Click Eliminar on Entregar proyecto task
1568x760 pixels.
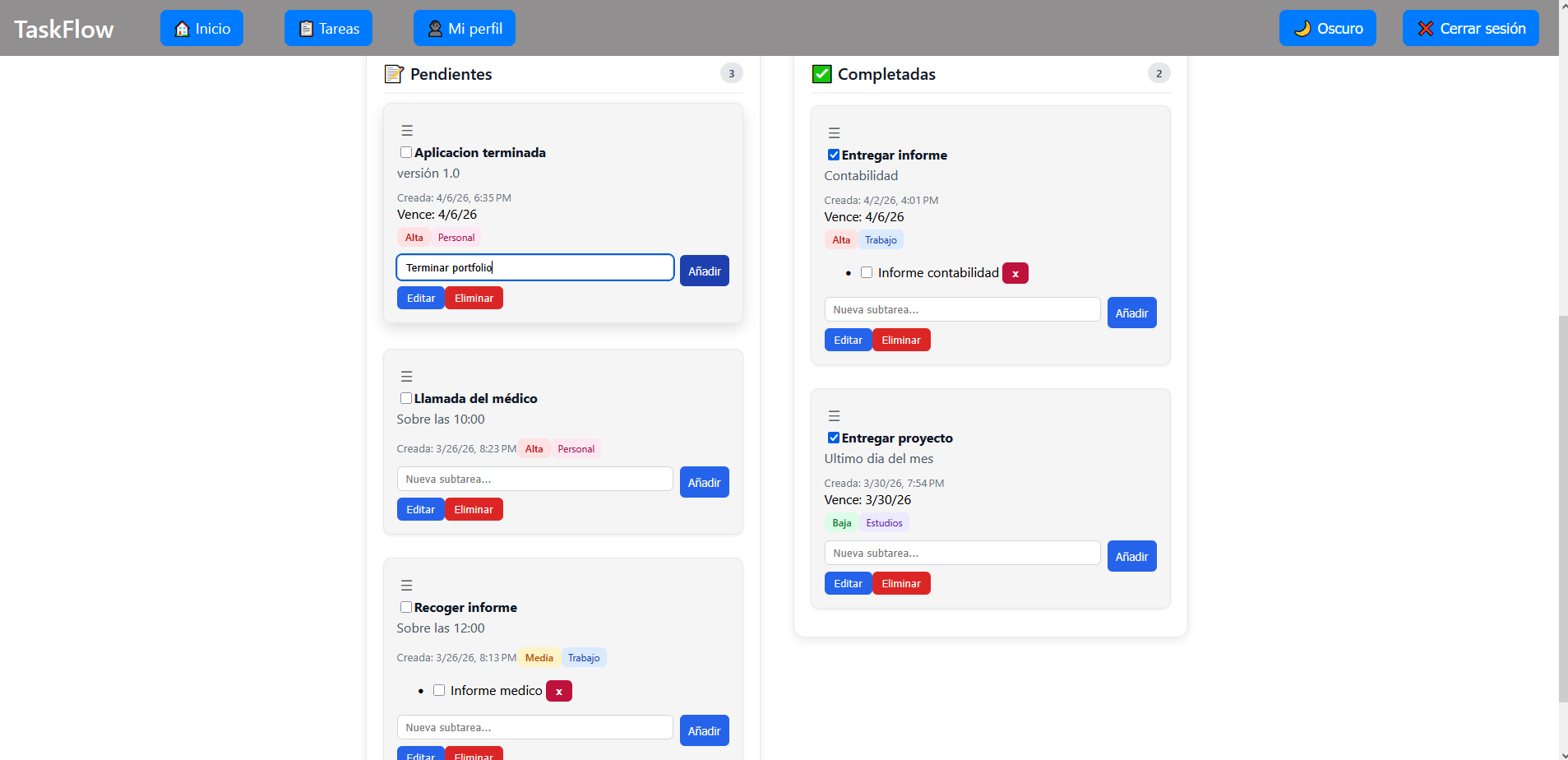point(900,584)
